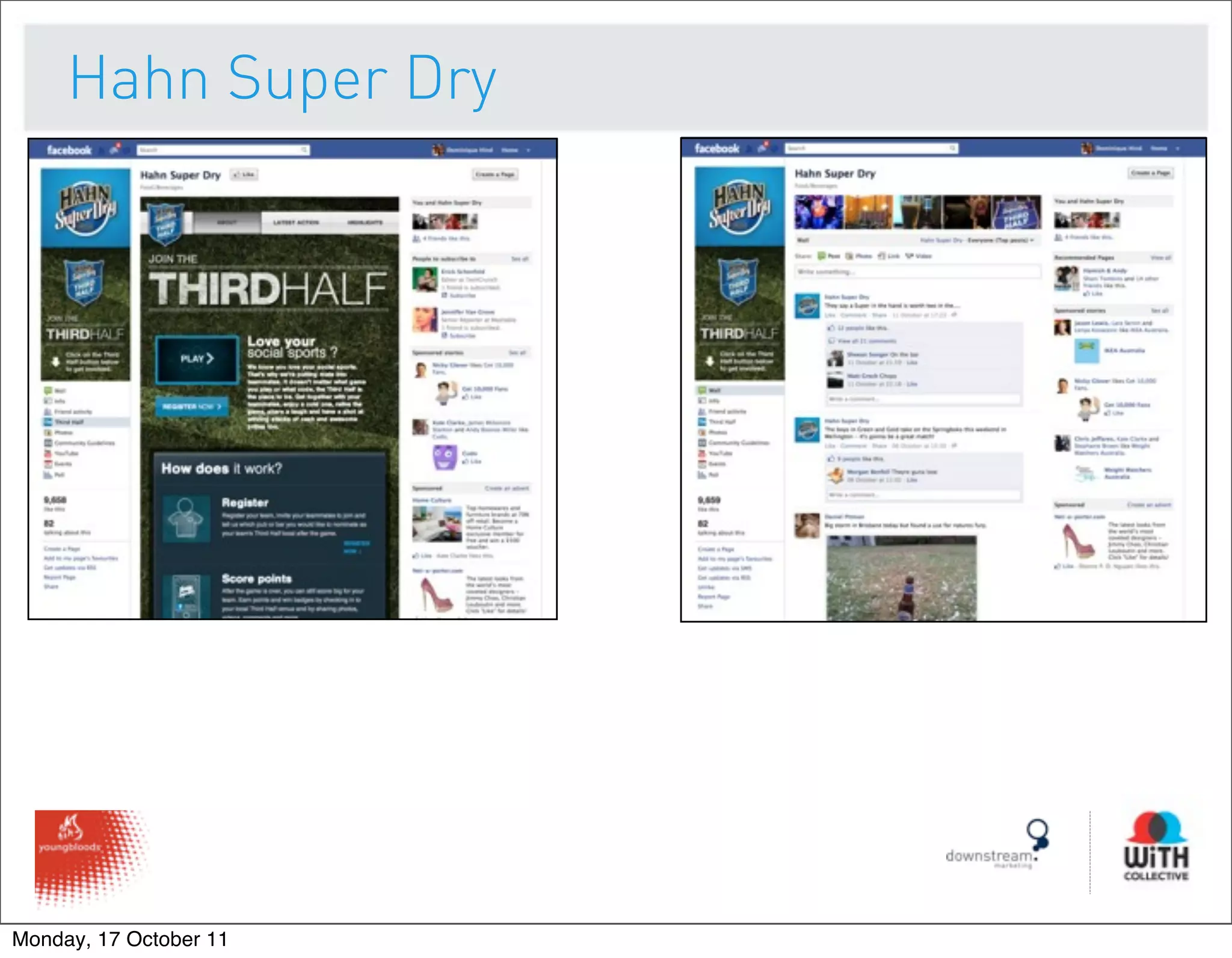Click the Register shirt icon
The width and height of the screenshot is (1232, 958).
[186, 519]
